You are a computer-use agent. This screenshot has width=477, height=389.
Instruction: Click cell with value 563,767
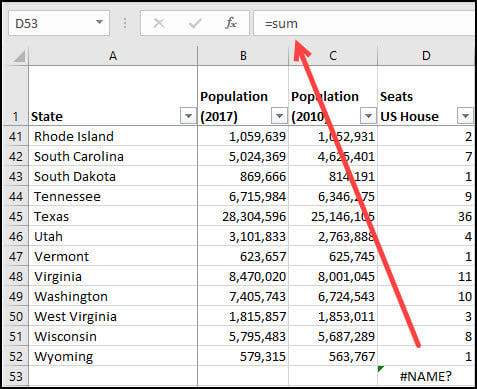click(333, 356)
